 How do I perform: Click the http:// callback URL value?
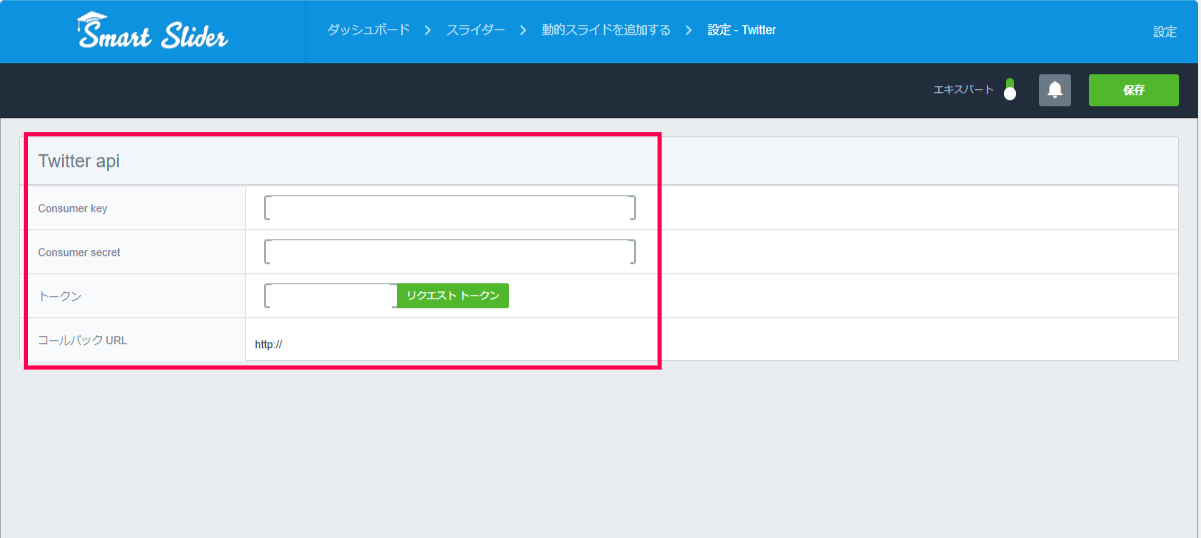[x=269, y=344]
